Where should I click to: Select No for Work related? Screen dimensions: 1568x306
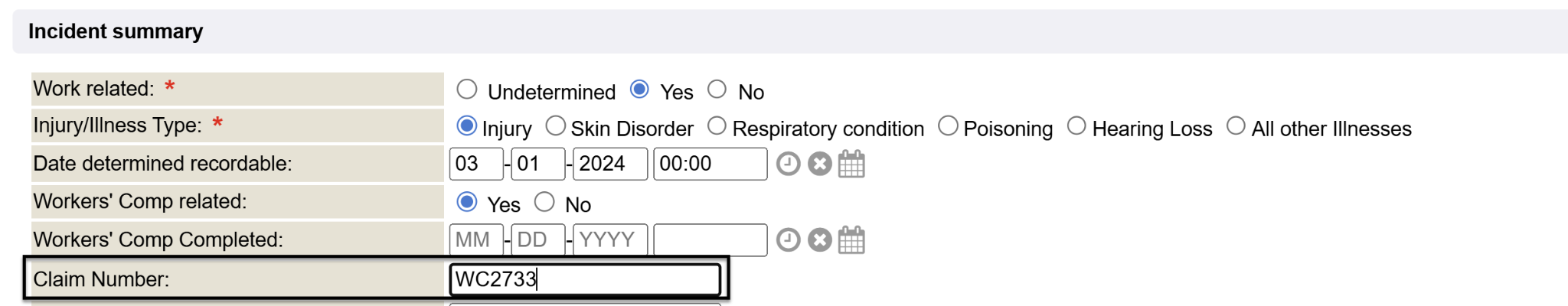coord(717,90)
